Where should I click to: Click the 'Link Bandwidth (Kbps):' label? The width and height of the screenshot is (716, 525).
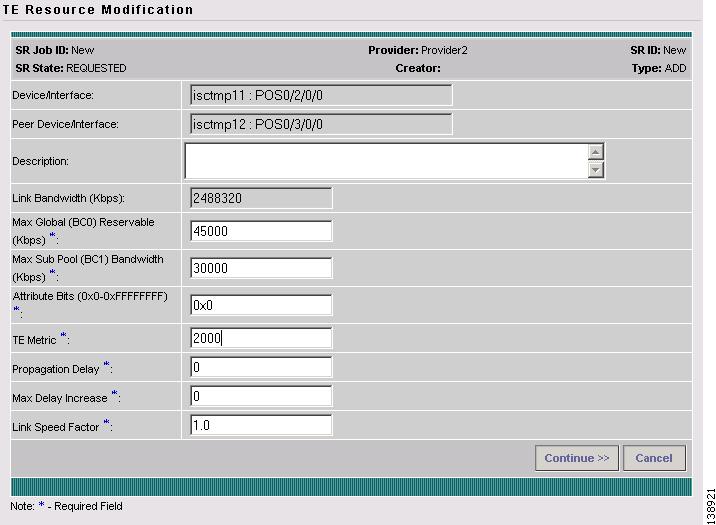pos(68,198)
